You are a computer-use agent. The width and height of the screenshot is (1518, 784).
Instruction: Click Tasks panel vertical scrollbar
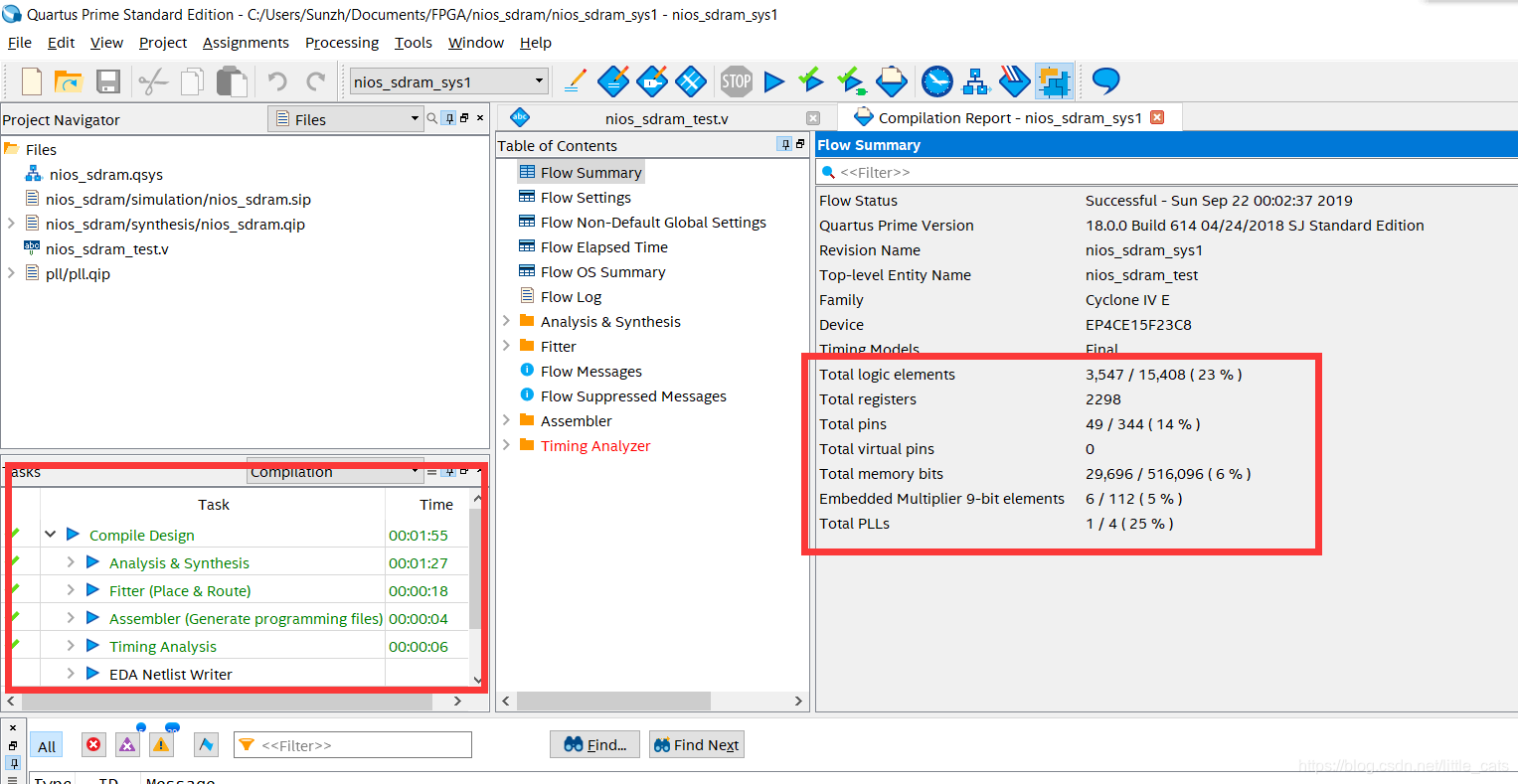[x=476, y=568]
